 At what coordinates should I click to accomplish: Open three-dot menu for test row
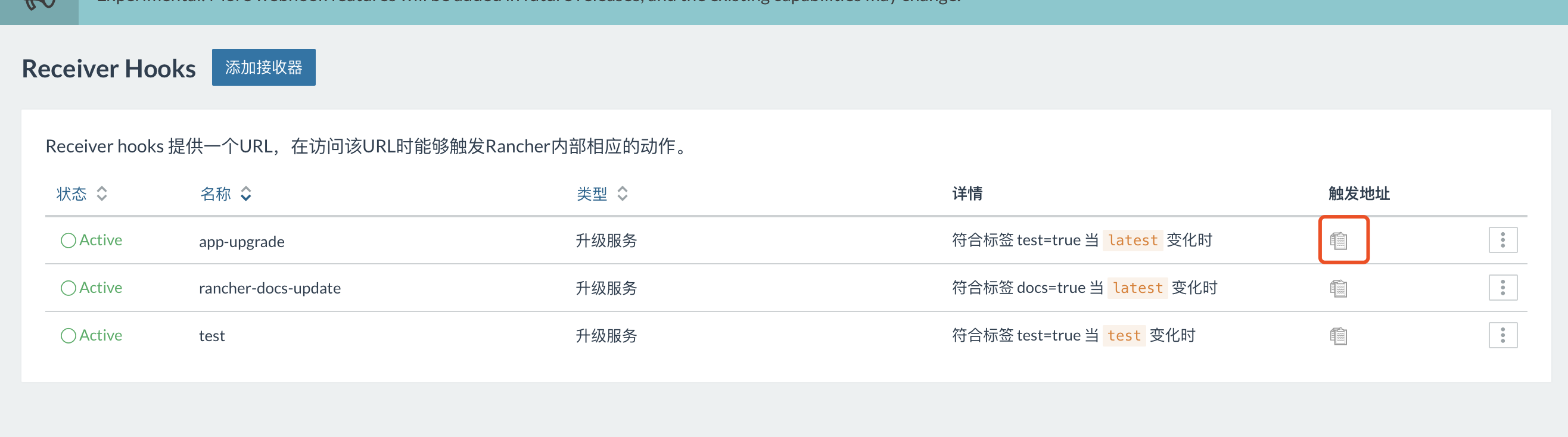[1502, 335]
